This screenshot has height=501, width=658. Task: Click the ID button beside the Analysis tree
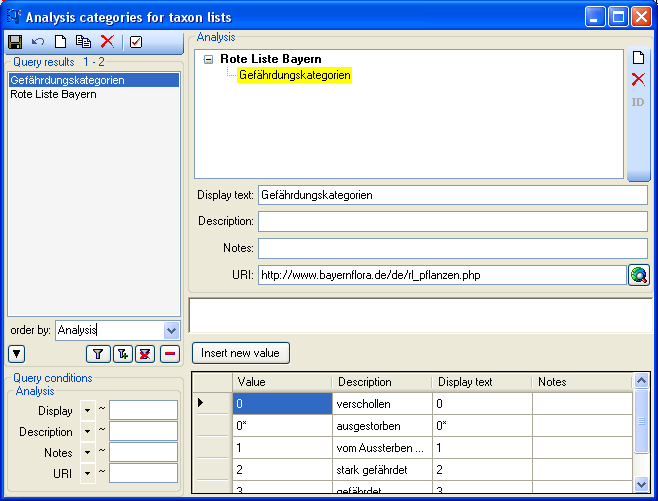[x=638, y=102]
